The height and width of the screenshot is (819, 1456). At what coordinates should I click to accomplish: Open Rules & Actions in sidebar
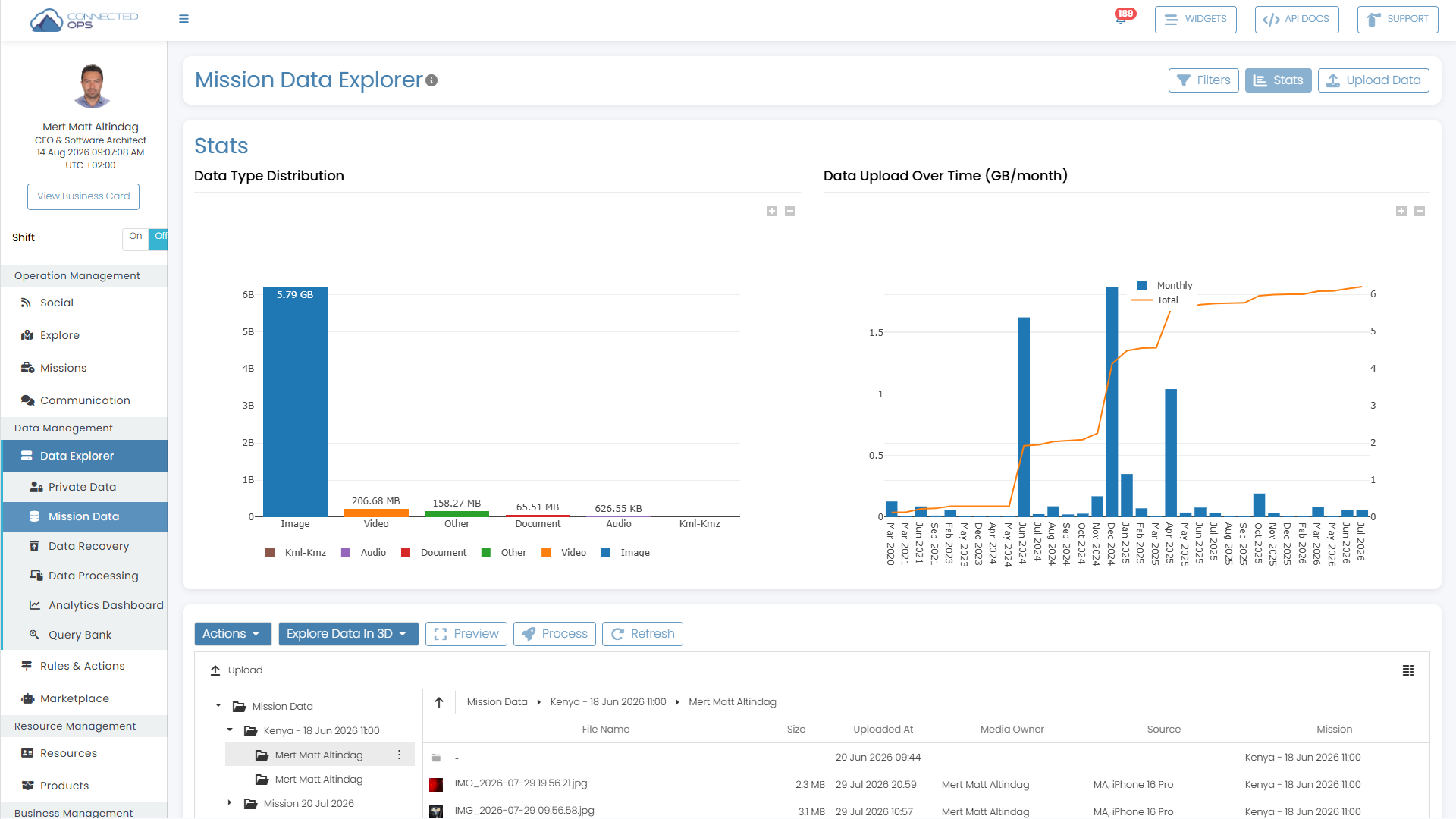[x=83, y=666]
